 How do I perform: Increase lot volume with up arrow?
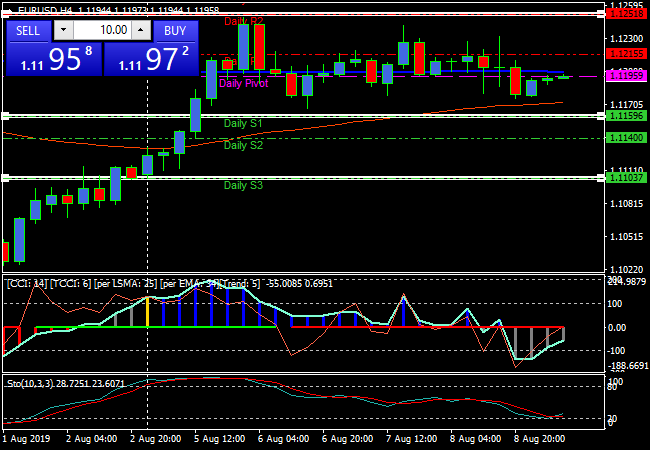point(141,30)
